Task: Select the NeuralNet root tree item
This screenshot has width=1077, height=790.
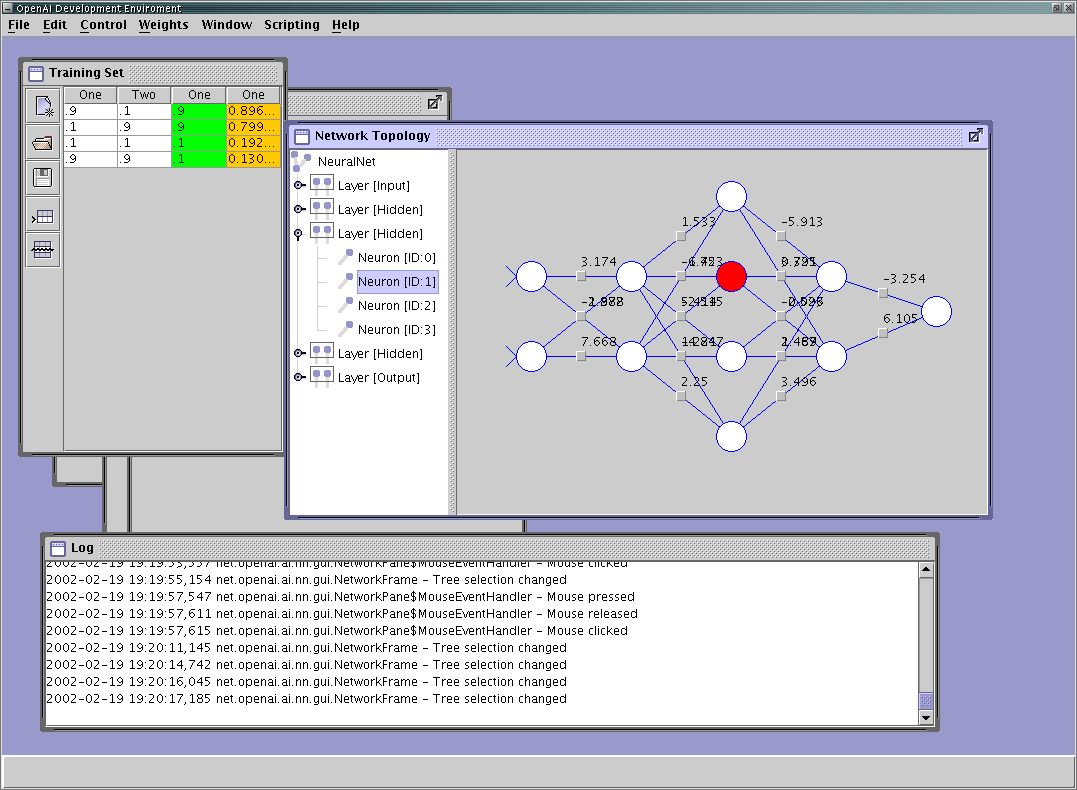Action: 345,161
